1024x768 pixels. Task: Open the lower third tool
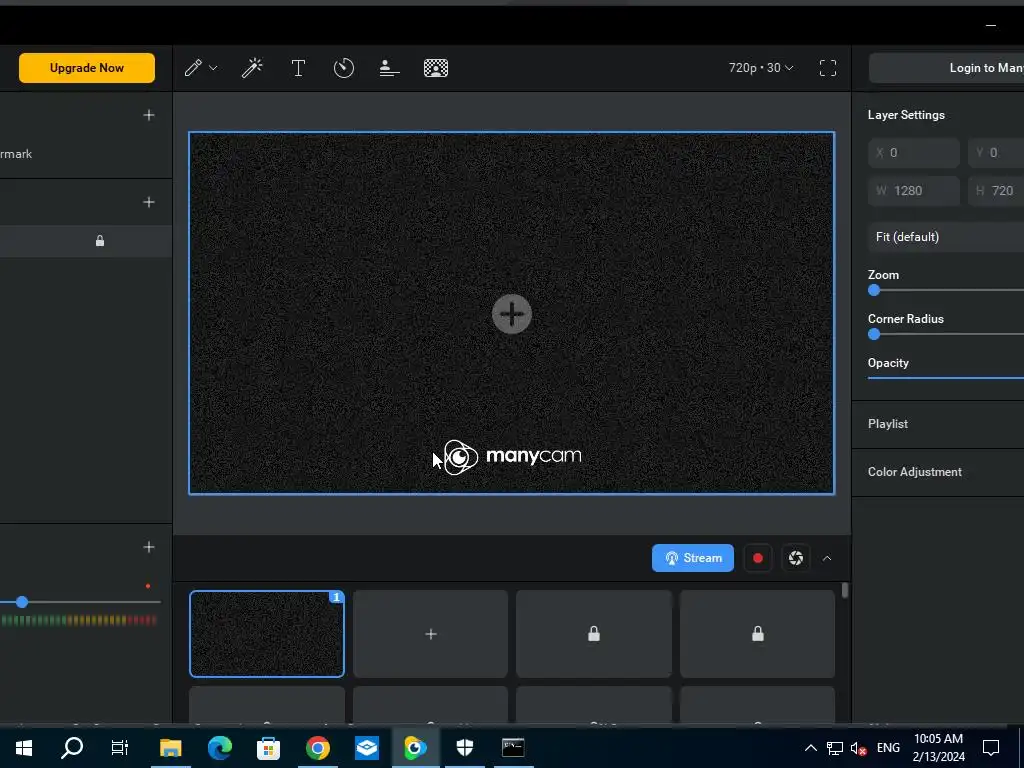coord(389,68)
